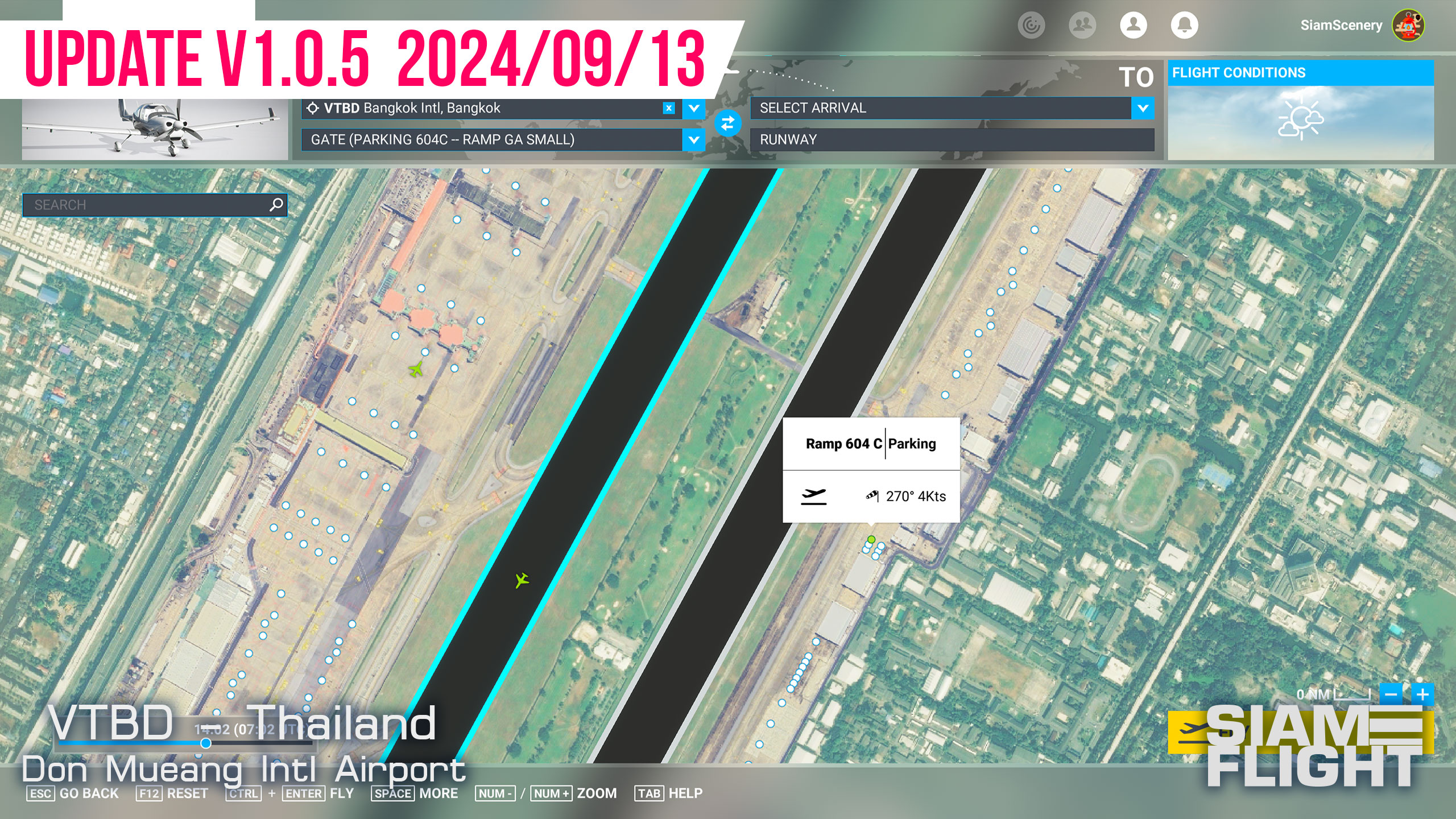Set departure using takeoff plane icon in popup
1456x819 pixels.
pyautogui.click(x=813, y=496)
